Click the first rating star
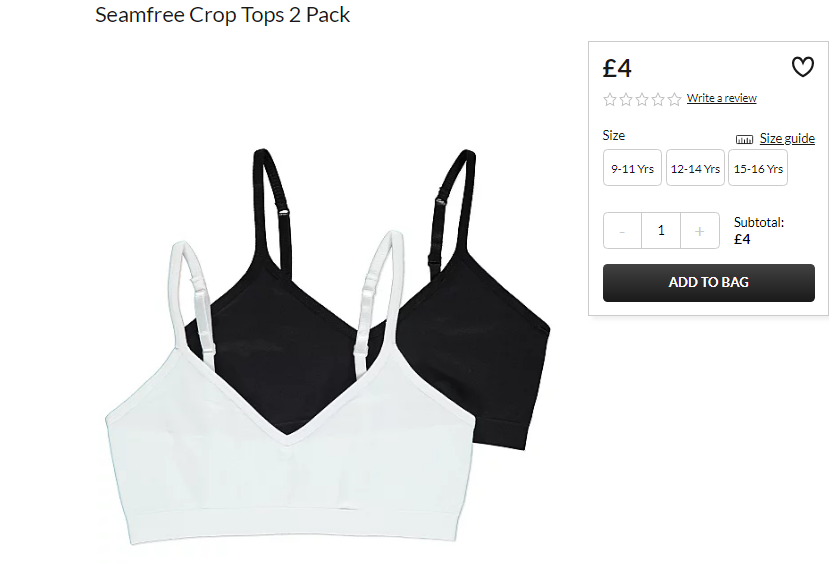829x564 pixels. tap(610, 99)
